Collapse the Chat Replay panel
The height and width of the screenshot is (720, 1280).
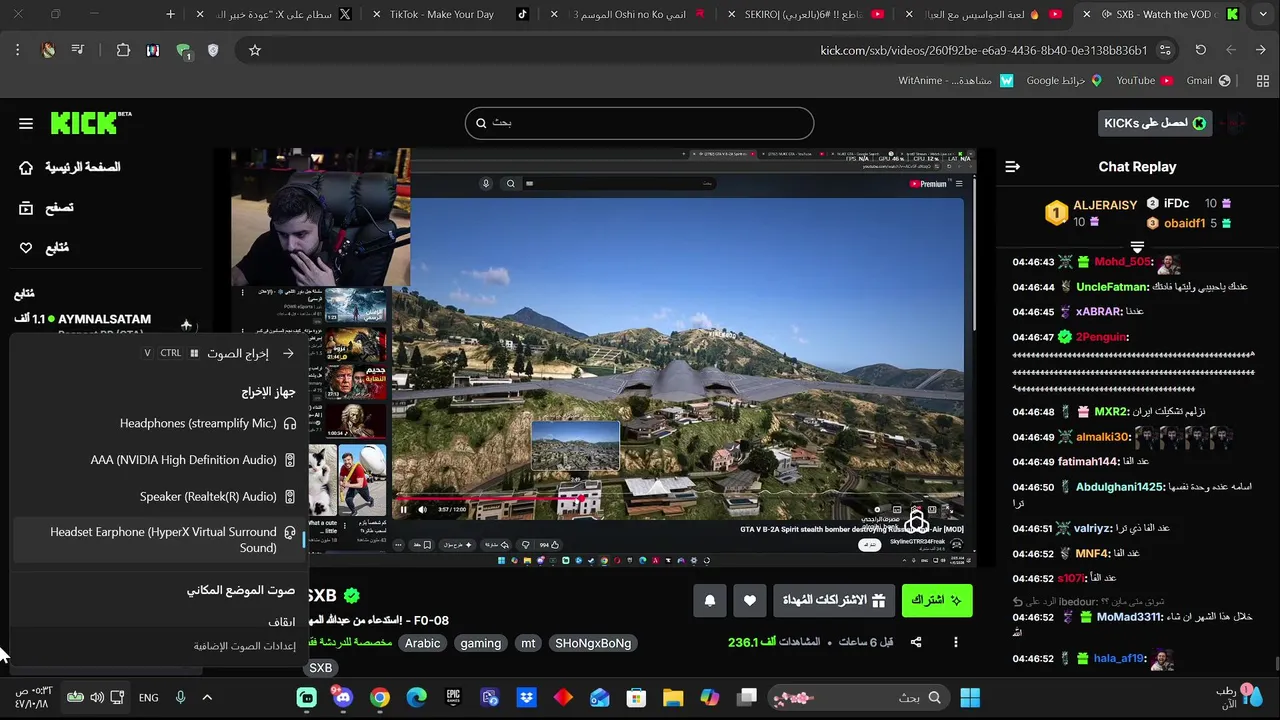(x=1012, y=167)
